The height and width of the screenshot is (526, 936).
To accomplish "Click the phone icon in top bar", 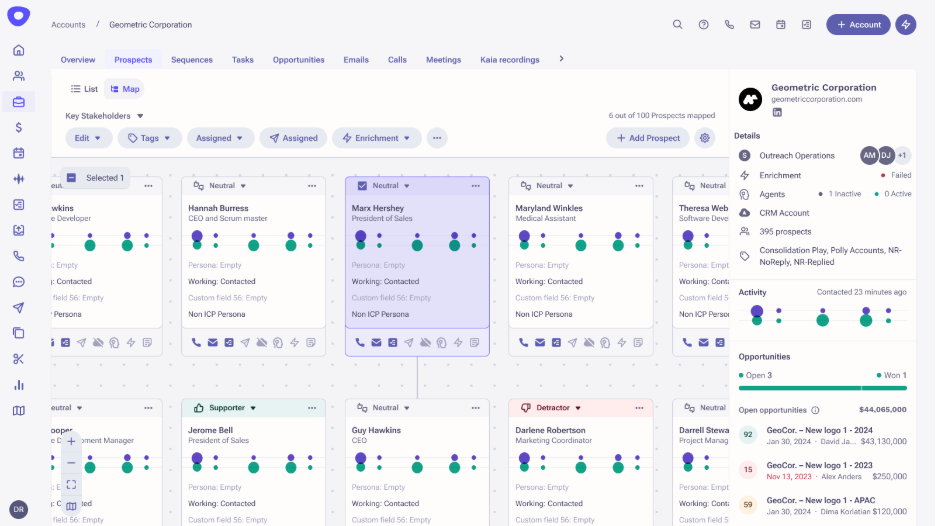I will click(729, 24).
